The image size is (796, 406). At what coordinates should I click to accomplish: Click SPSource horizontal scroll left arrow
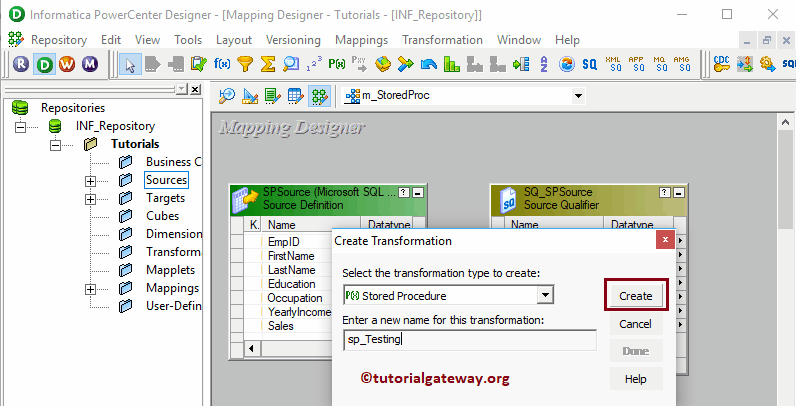click(x=252, y=349)
